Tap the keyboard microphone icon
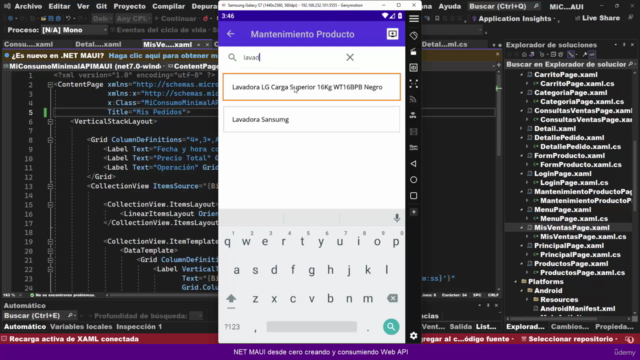This screenshot has height=360, width=640. pyautogui.click(x=397, y=218)
